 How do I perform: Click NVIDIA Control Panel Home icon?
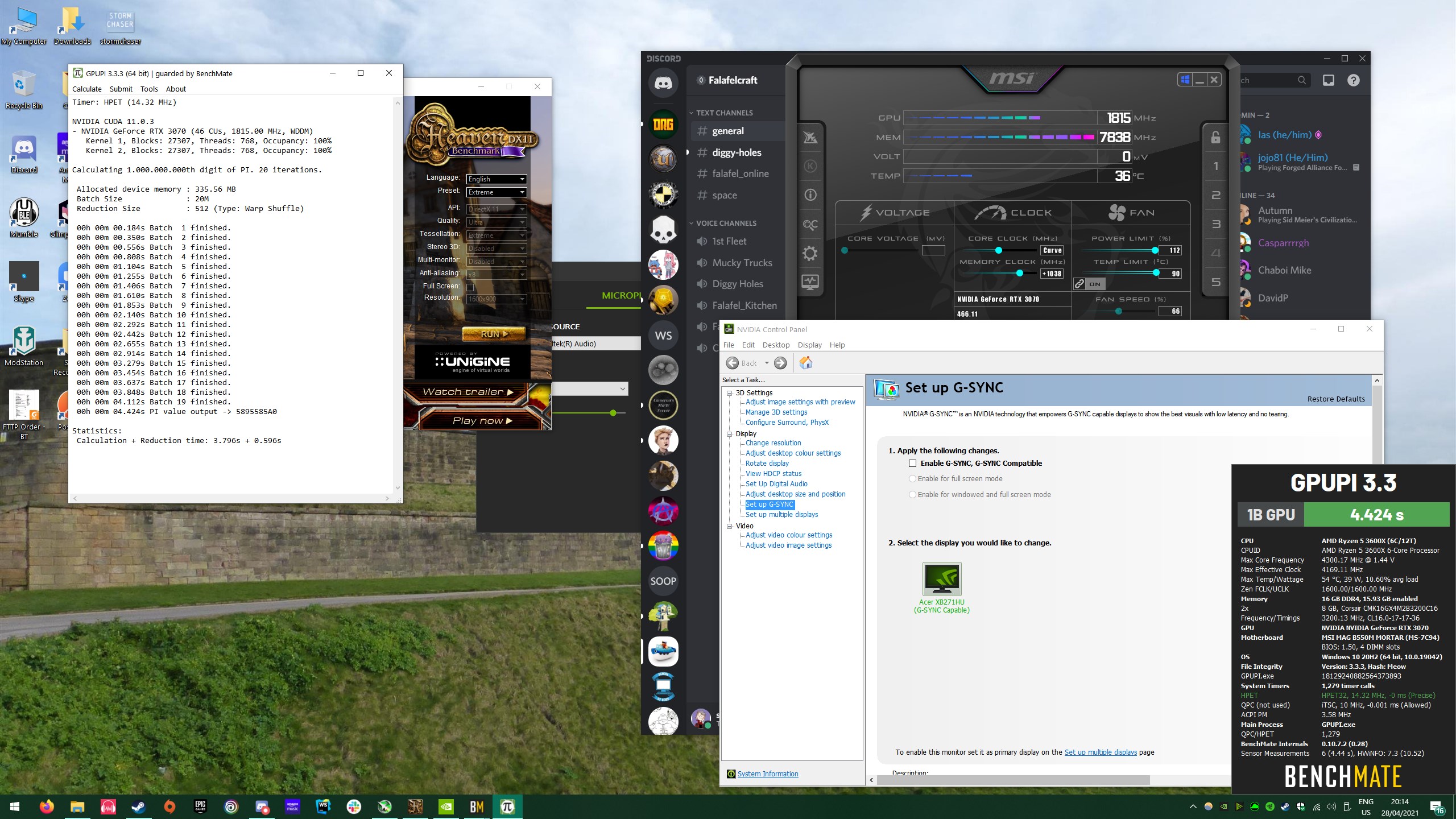[806, 363]
